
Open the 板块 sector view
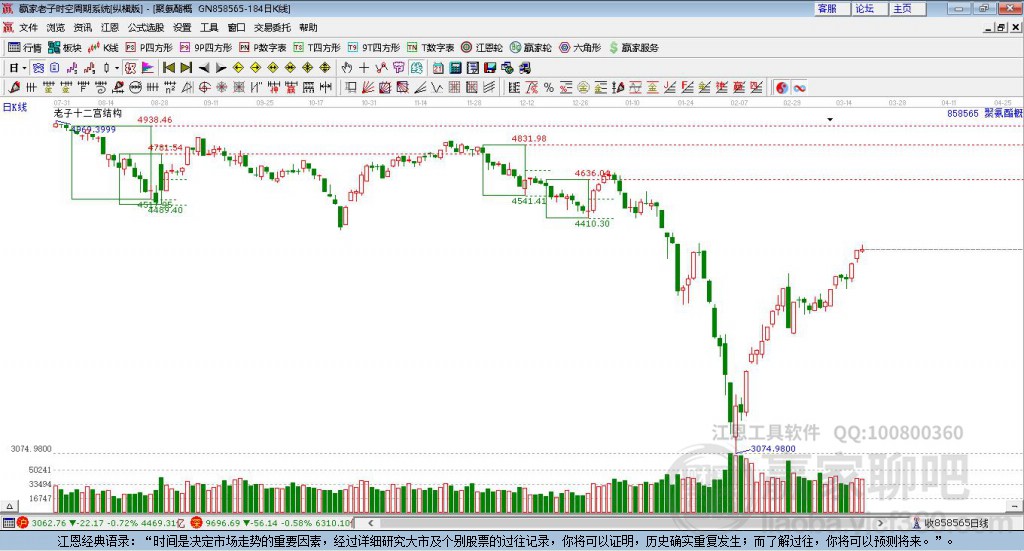click(x=65, y=48)
